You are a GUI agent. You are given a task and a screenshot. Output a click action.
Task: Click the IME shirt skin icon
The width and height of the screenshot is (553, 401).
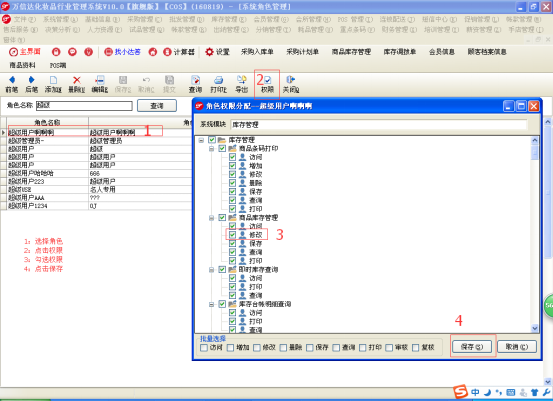coord(534,392)
